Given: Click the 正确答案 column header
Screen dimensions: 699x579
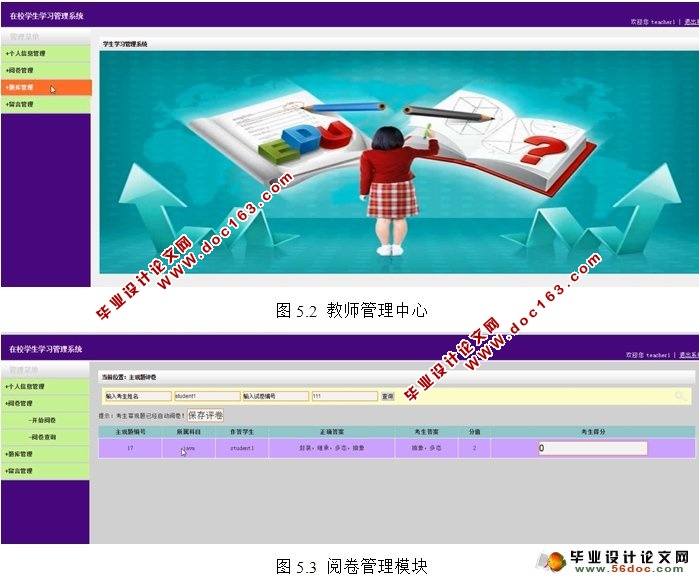Looking at the screenshot, I should 332,432.
